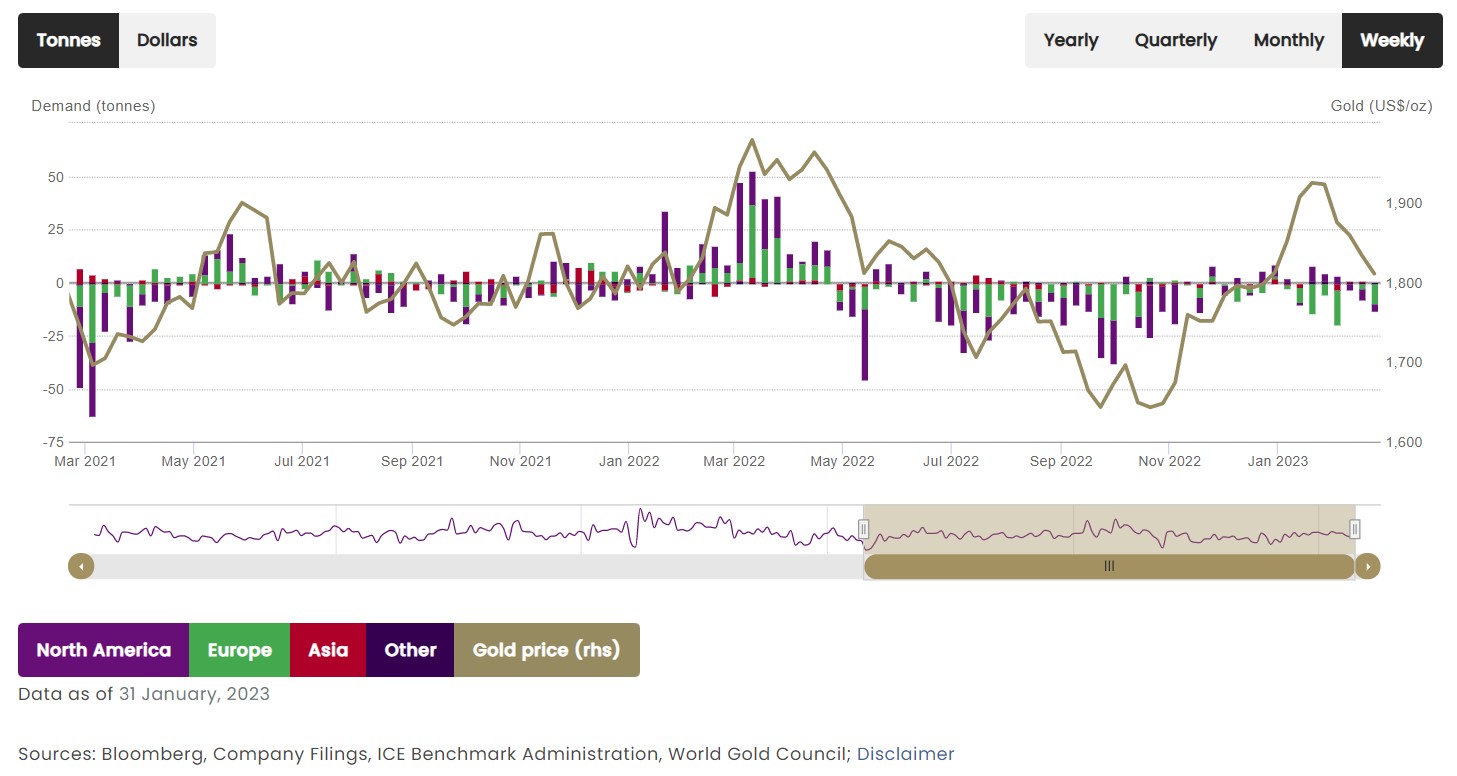Select the Quarterly frequency
1457x776 pixels.
(1175, 40)
